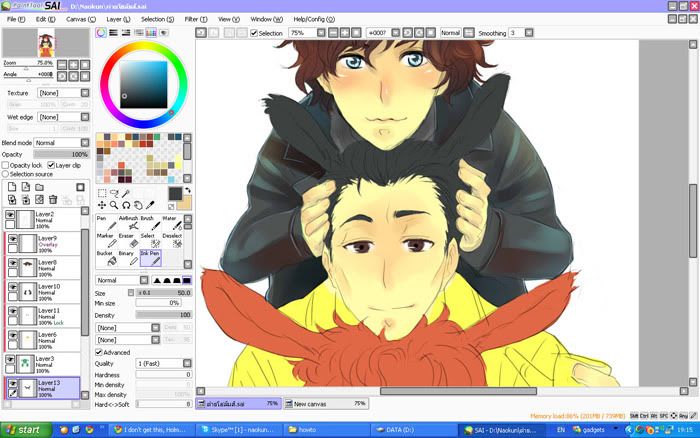Activate the Water brush tool
This screenshot has width=700, height=438.
pos(171,222)
